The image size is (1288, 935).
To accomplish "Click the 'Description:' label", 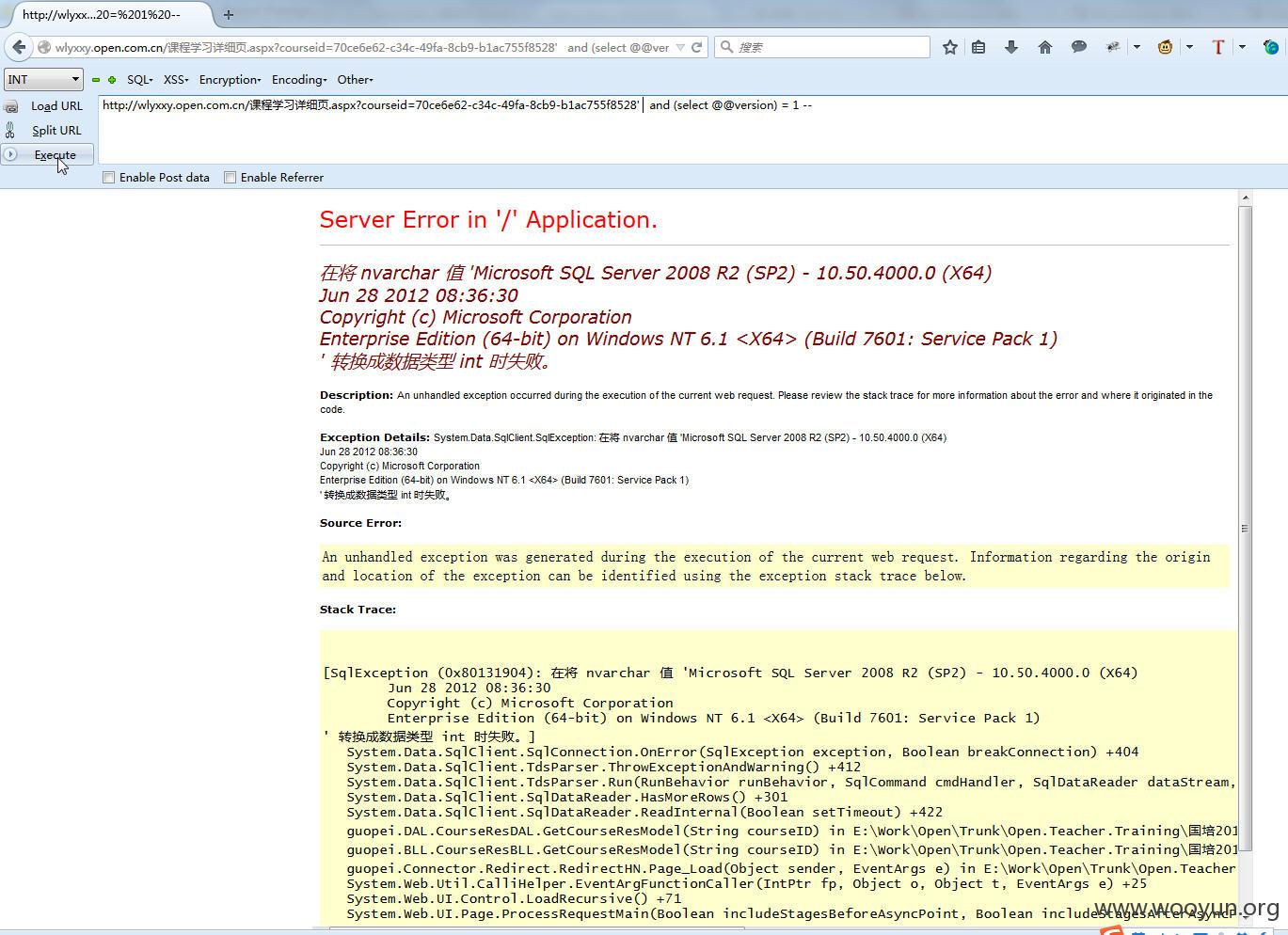I will click(x=357, y=395).
